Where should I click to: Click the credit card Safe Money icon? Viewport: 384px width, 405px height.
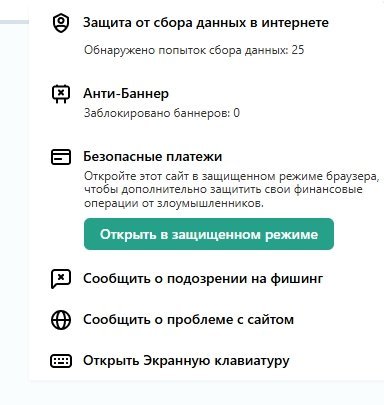[x=61, y=157]
